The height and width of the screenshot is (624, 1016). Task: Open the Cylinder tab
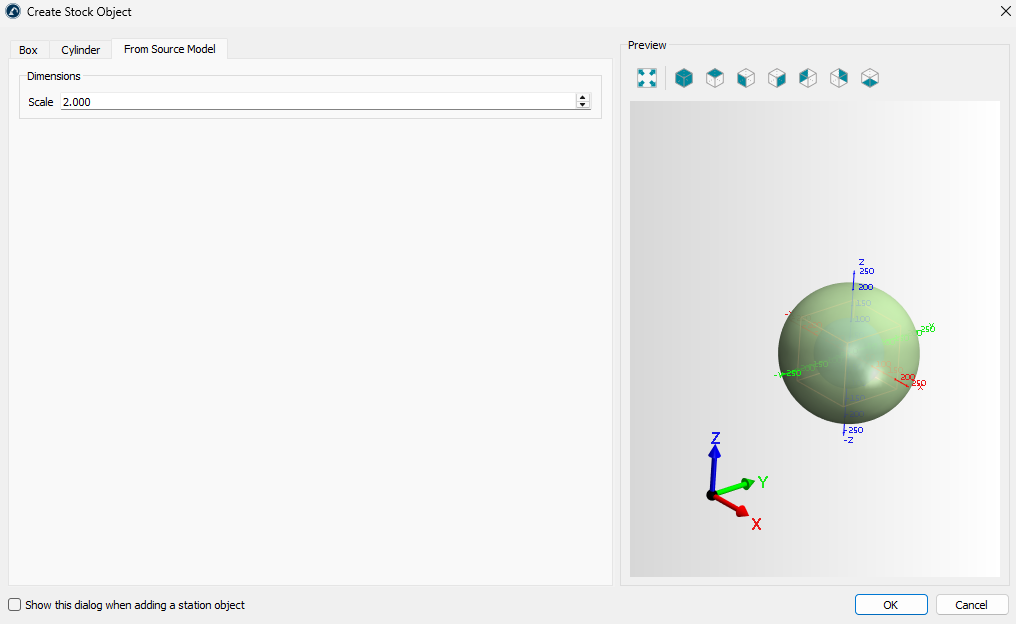coord(80,50)
